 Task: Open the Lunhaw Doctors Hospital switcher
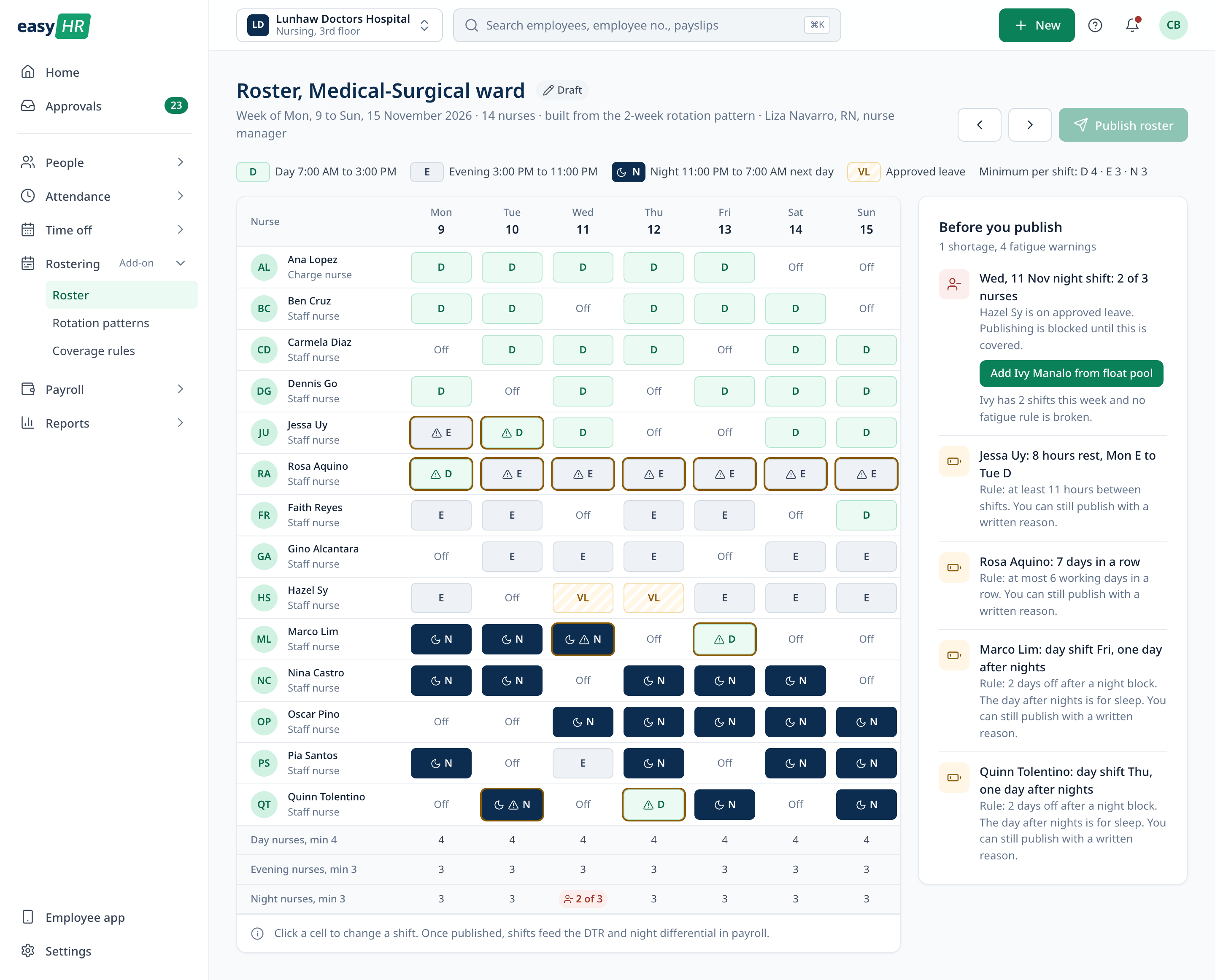click(x=339, y=25)
